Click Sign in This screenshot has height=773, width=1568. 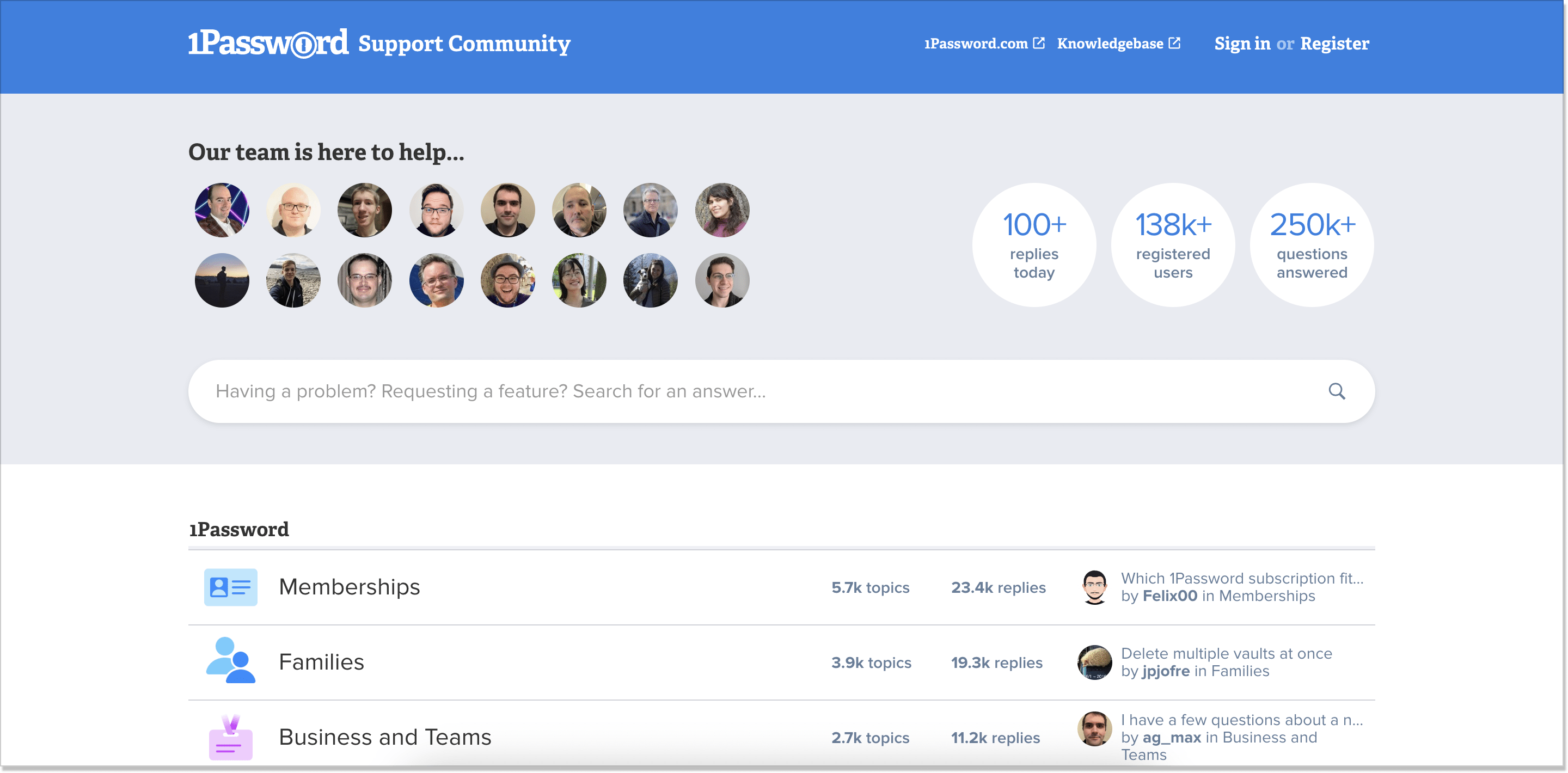(1242, 44)
